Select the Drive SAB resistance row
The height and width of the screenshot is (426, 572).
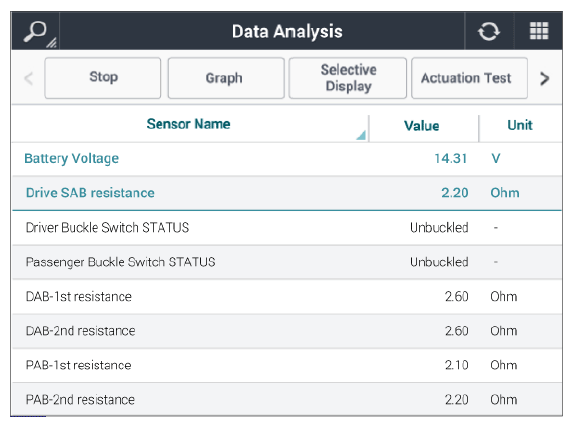pos(287,193)
